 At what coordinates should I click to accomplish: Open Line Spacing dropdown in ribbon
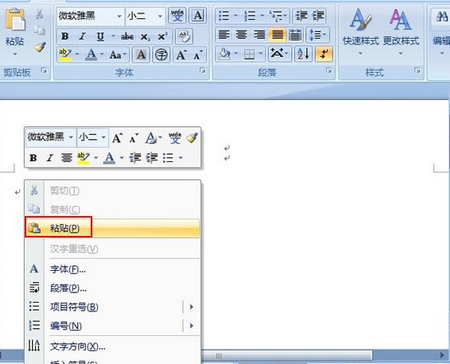318,35
